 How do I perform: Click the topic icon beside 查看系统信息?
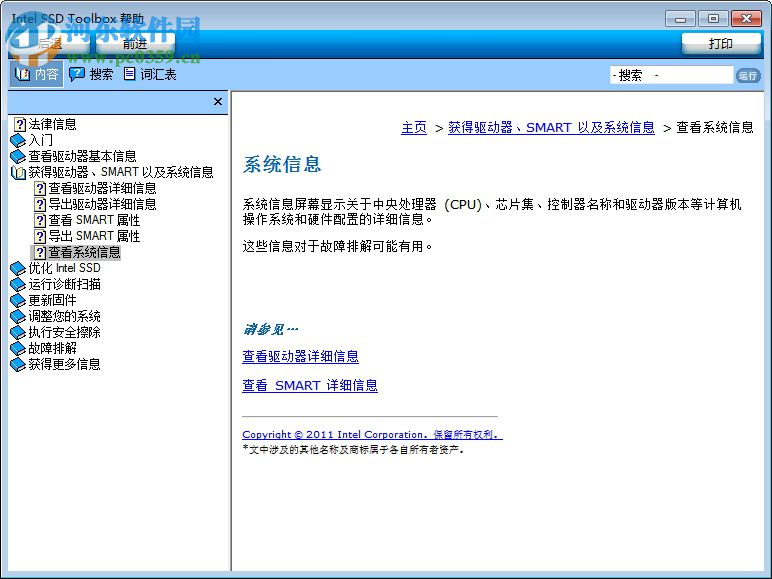[40, 253]
